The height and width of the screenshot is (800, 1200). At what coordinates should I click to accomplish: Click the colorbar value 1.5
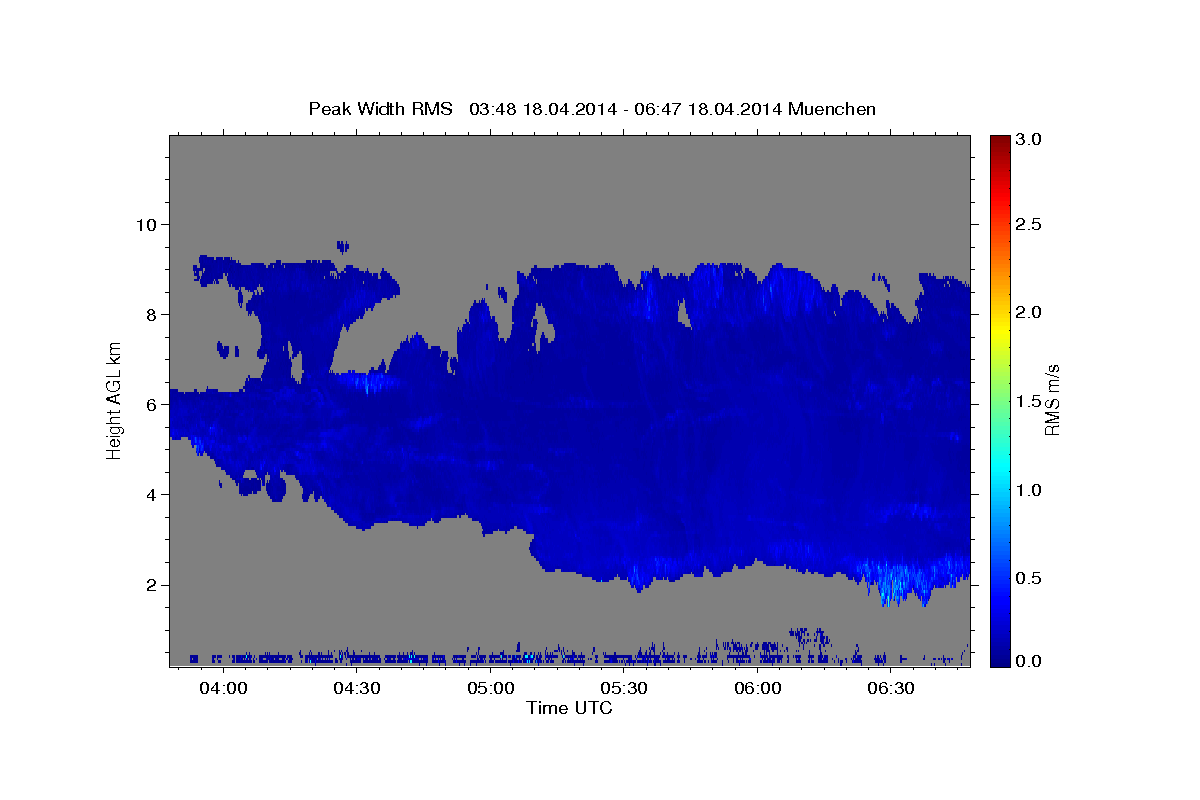coord(1030,401)
